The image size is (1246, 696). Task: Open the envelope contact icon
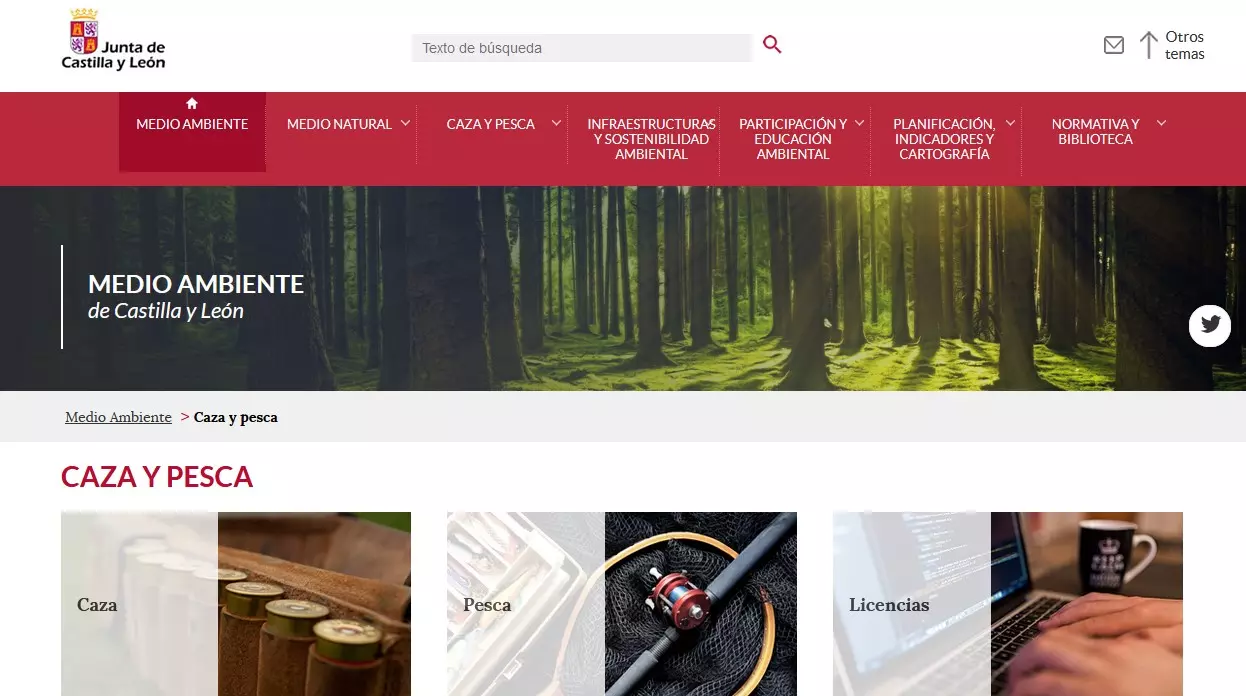[x=1113, y=45]
